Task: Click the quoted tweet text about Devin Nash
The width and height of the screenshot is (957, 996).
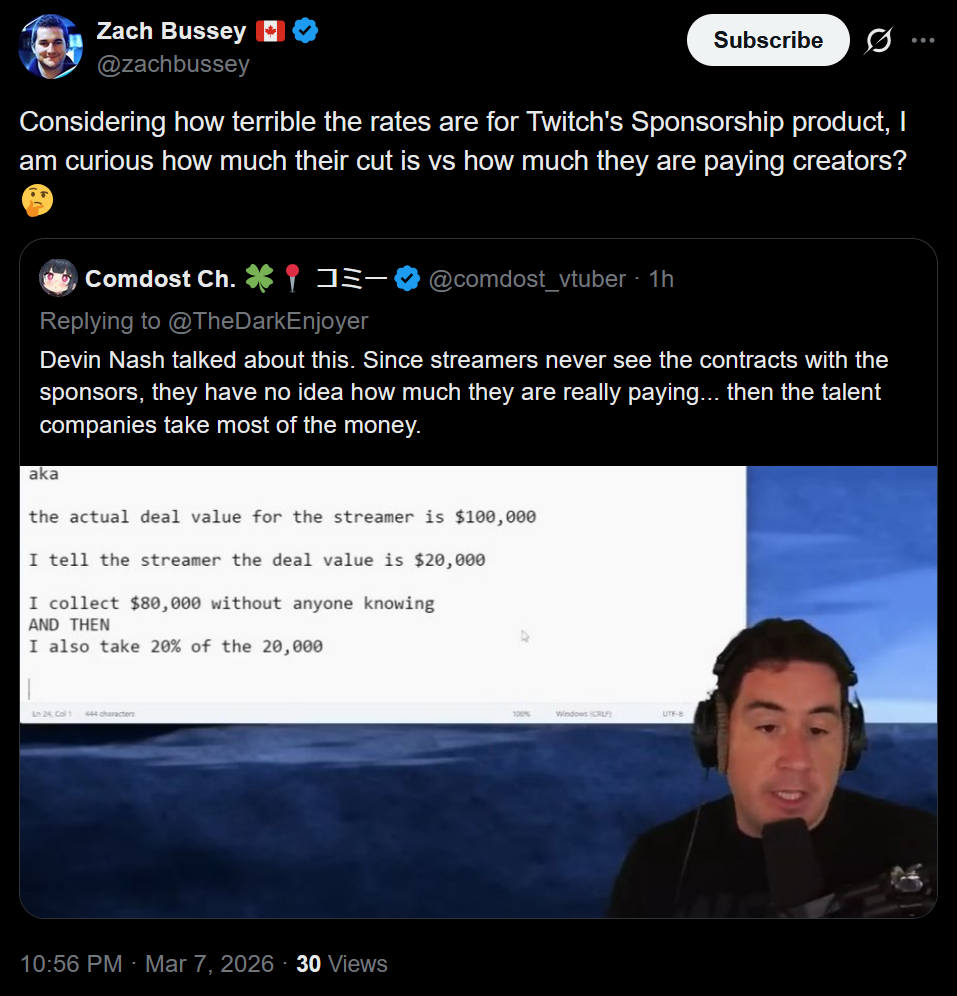Action: click(x=464, y=393)
